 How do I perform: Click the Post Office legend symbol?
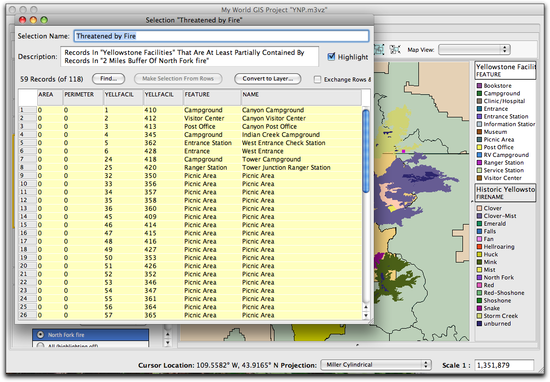[479, 147]
